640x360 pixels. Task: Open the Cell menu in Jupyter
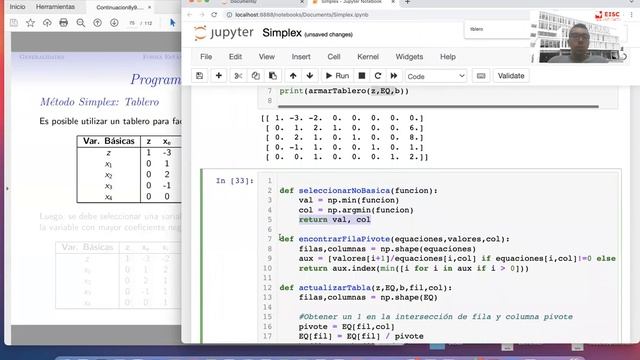[334, 57]
